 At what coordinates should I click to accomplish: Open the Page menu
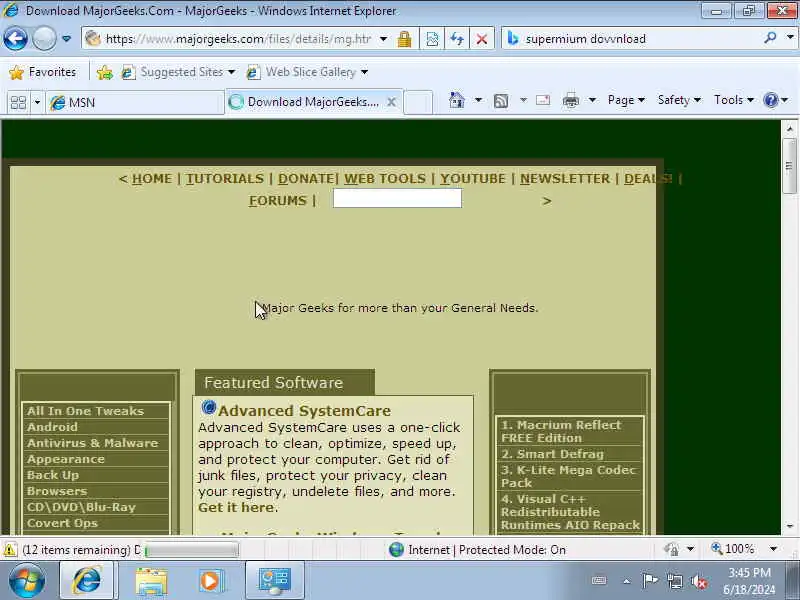click(626, 100)
